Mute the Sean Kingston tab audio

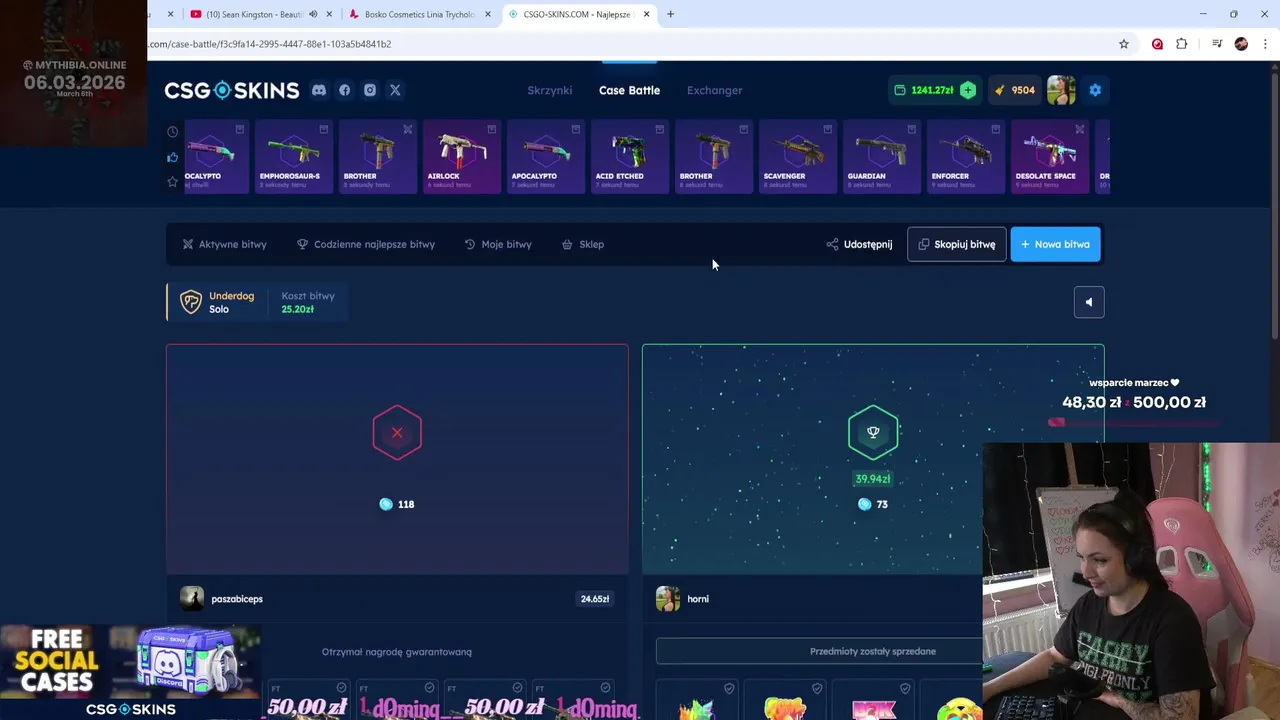click(313, 14)
